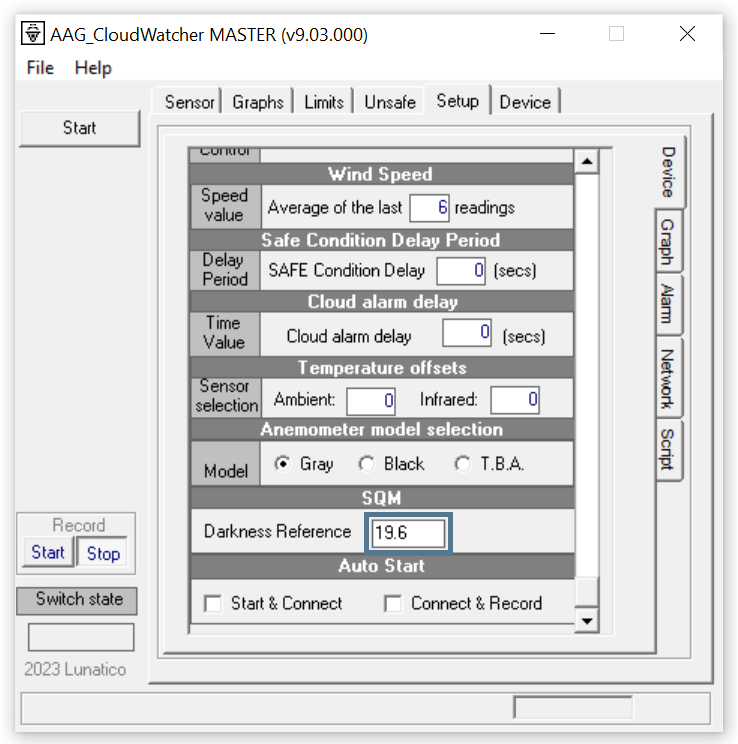Click the large Start button

pyautogui.click(x=79, y=128)
